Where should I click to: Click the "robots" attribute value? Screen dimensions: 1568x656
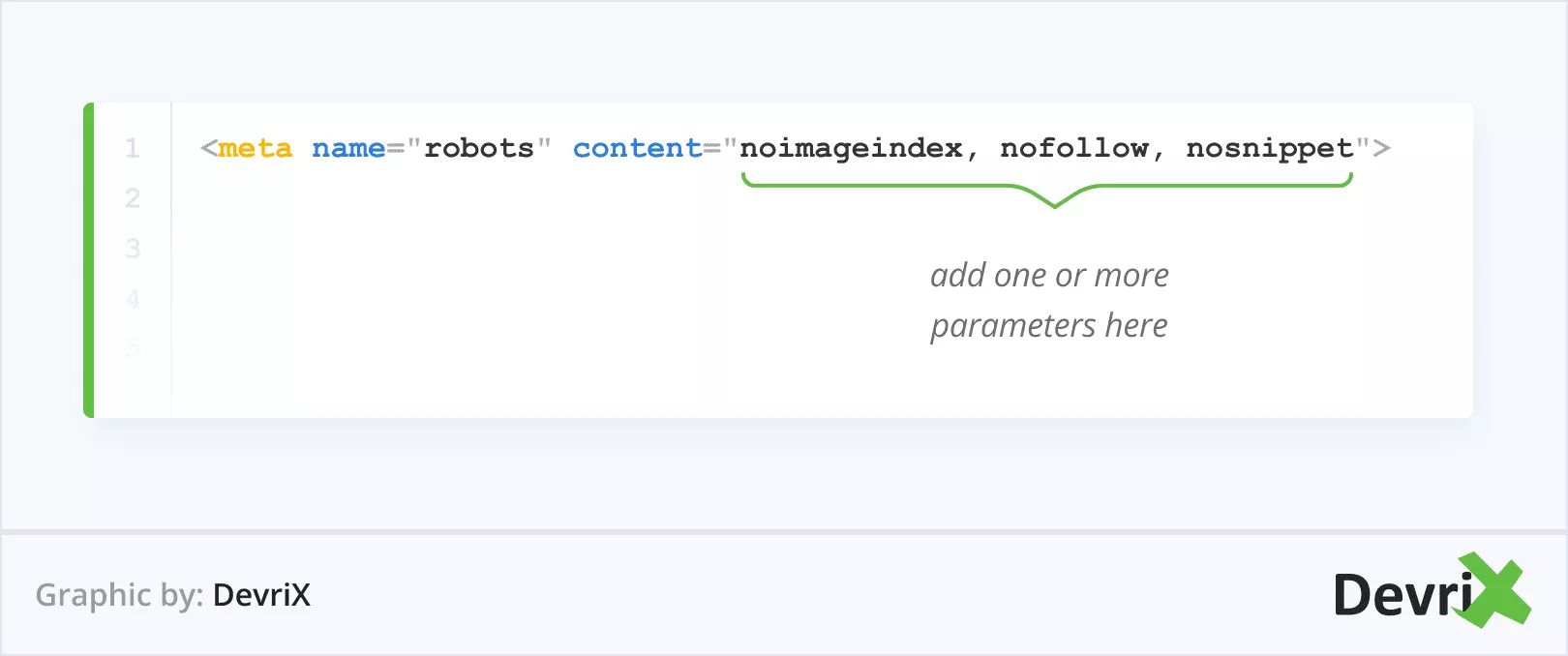coord(479,149)
